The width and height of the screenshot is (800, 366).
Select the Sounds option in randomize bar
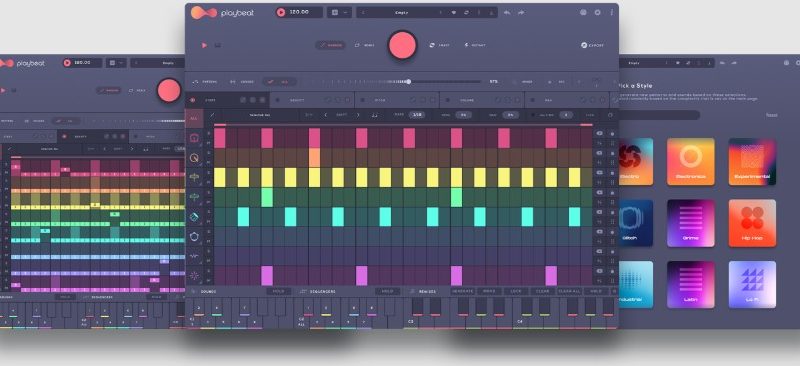242,82
